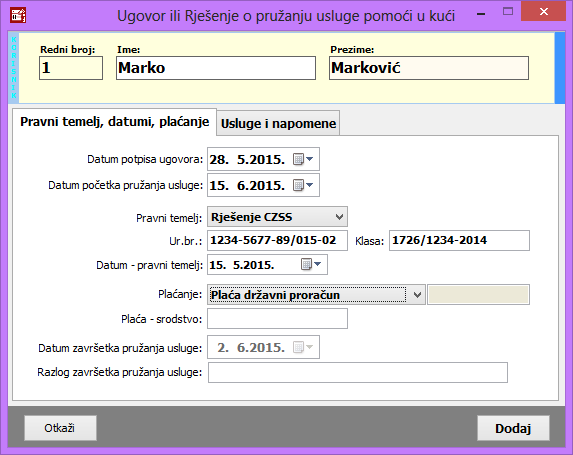The width and height of the screenshot is (573, 455).
Task: Open calendar for Datum - pravni temelj
Action: [311, 264]
